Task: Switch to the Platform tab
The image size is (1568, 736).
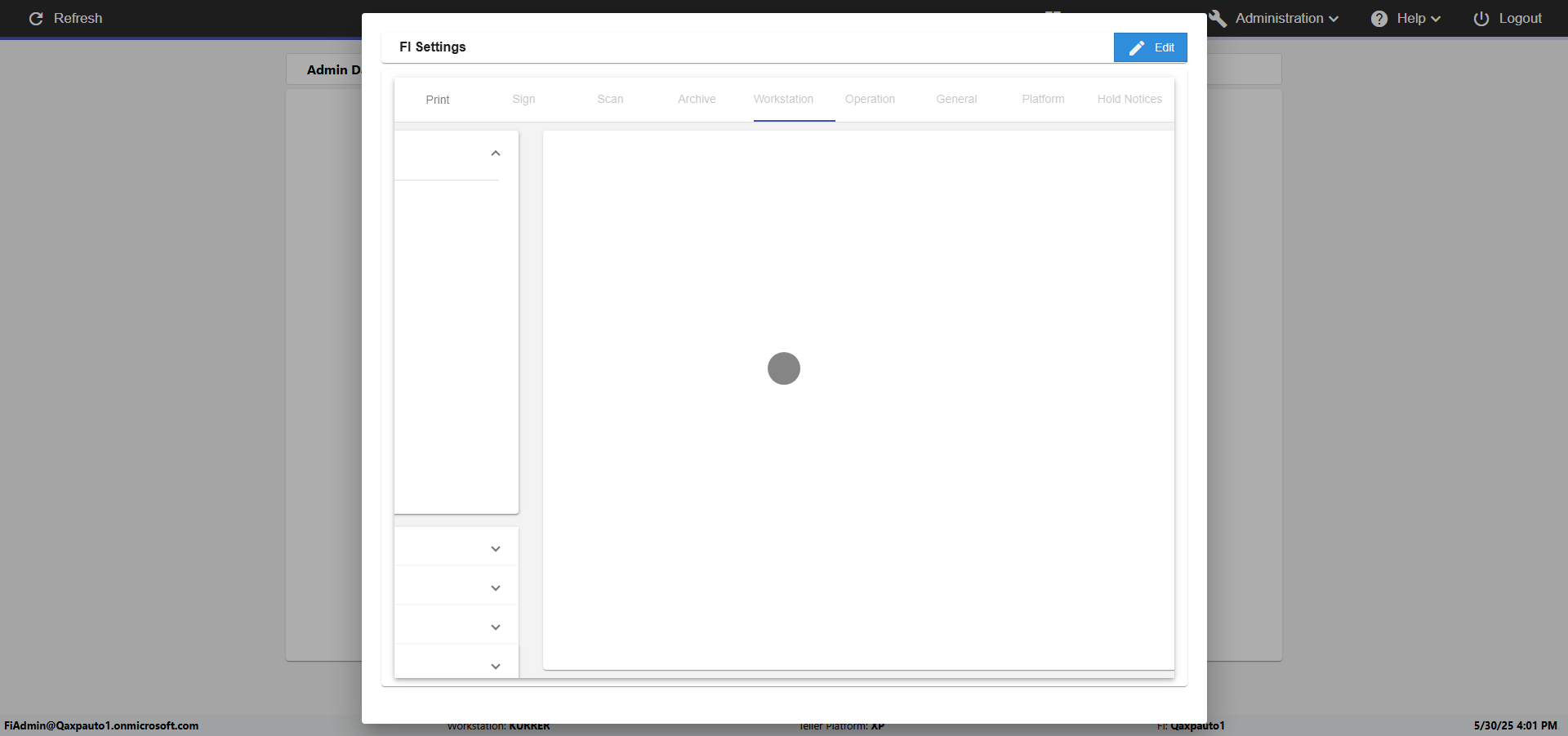Action: (x=1043, y=100)
